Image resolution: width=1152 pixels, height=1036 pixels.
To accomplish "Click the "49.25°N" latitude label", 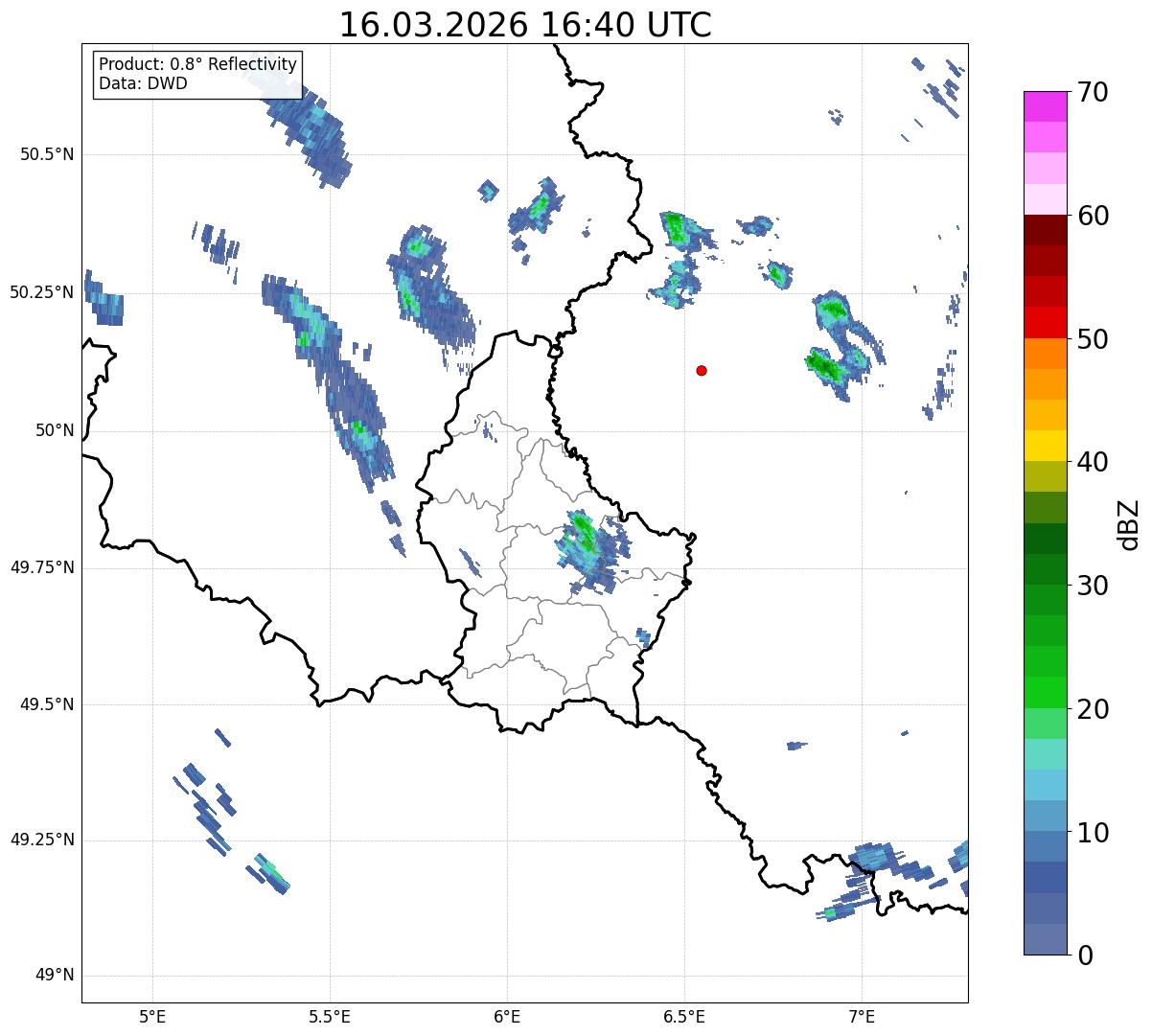I will [42, 840].
